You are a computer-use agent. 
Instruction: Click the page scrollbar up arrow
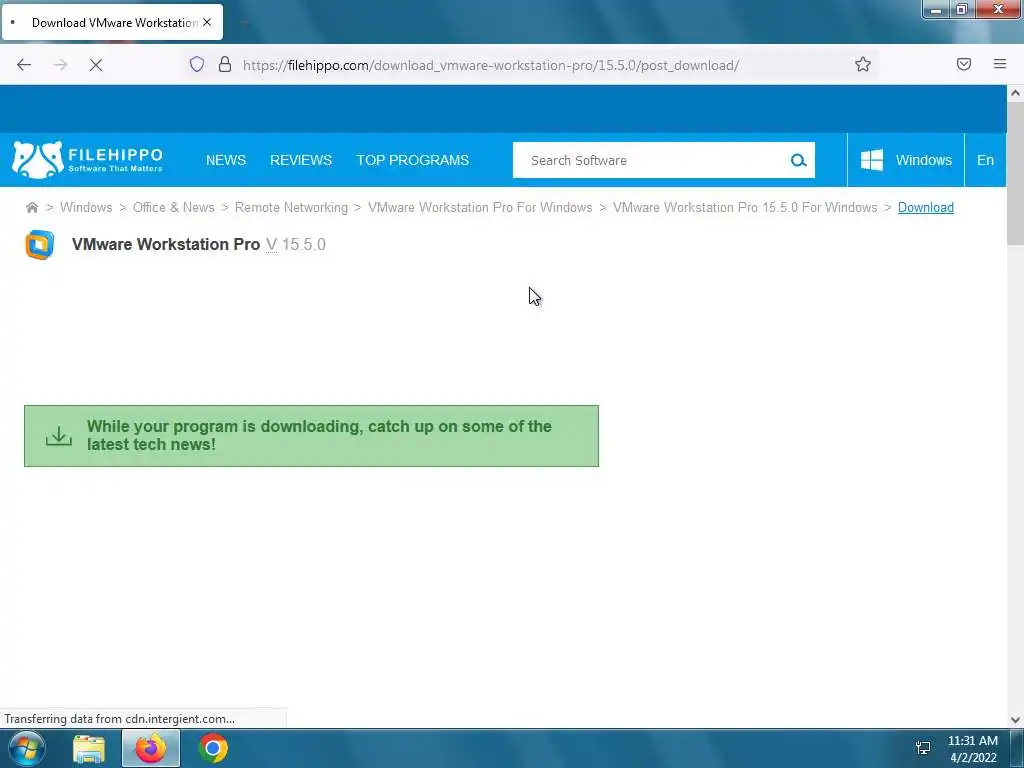point(1015,93)
